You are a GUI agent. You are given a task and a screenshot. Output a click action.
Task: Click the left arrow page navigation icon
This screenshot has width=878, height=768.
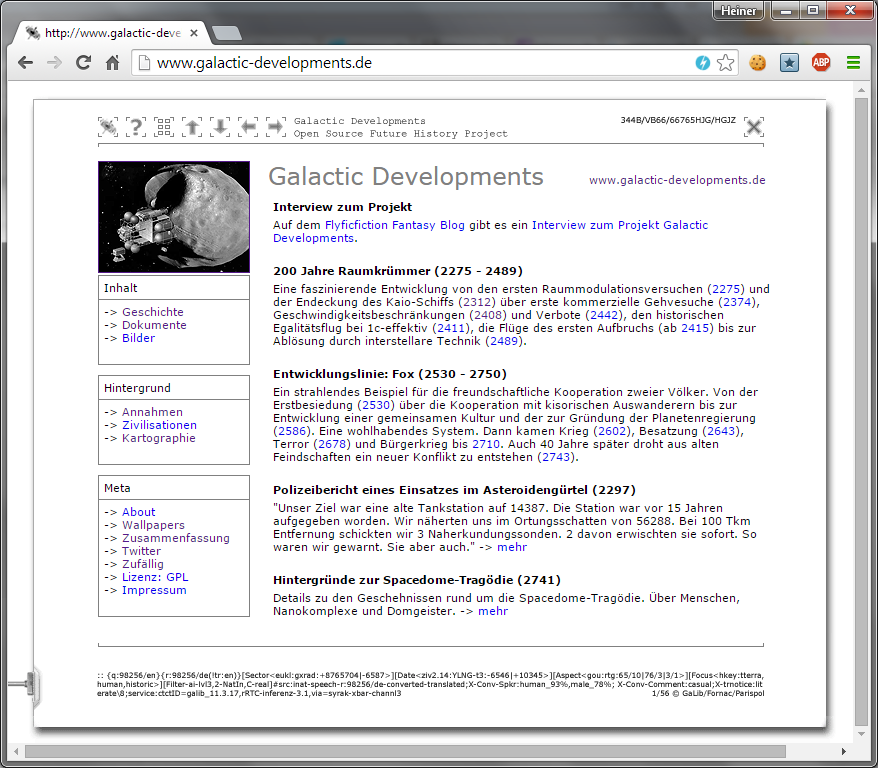click(248, 127)
